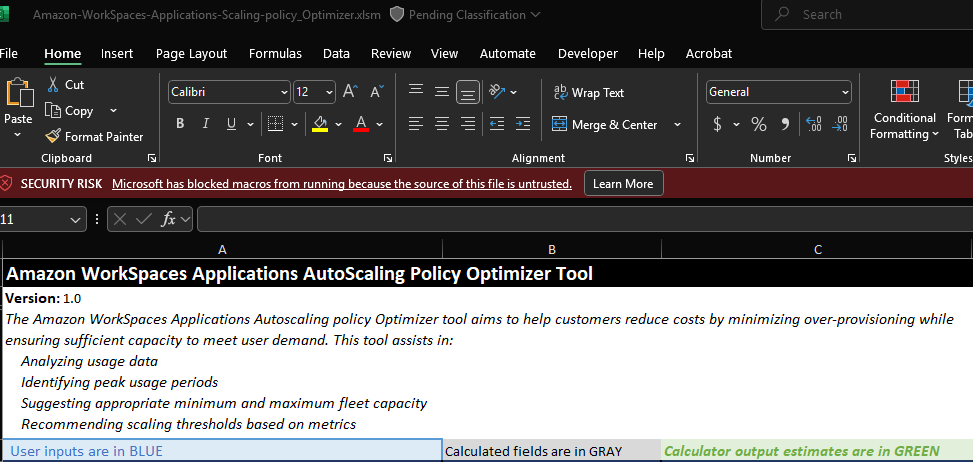
Task: Click the Percent Style icon
Action: (x=758, y=125)
